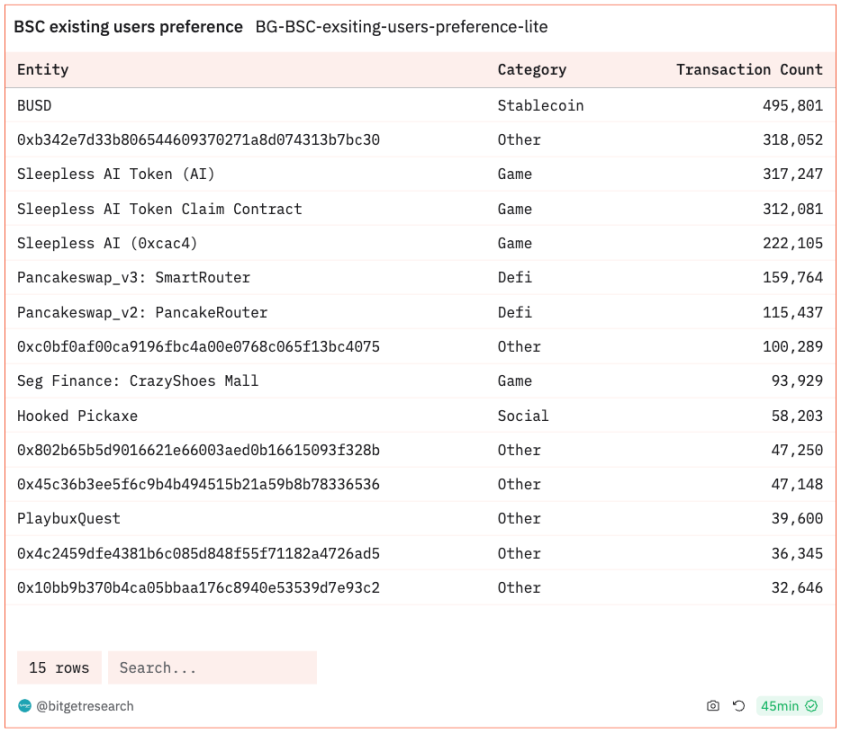This screenshot has width=841, height=734.
Task: Click the bitgetresearch avatar icon
Action: click(x=25, y=706)
